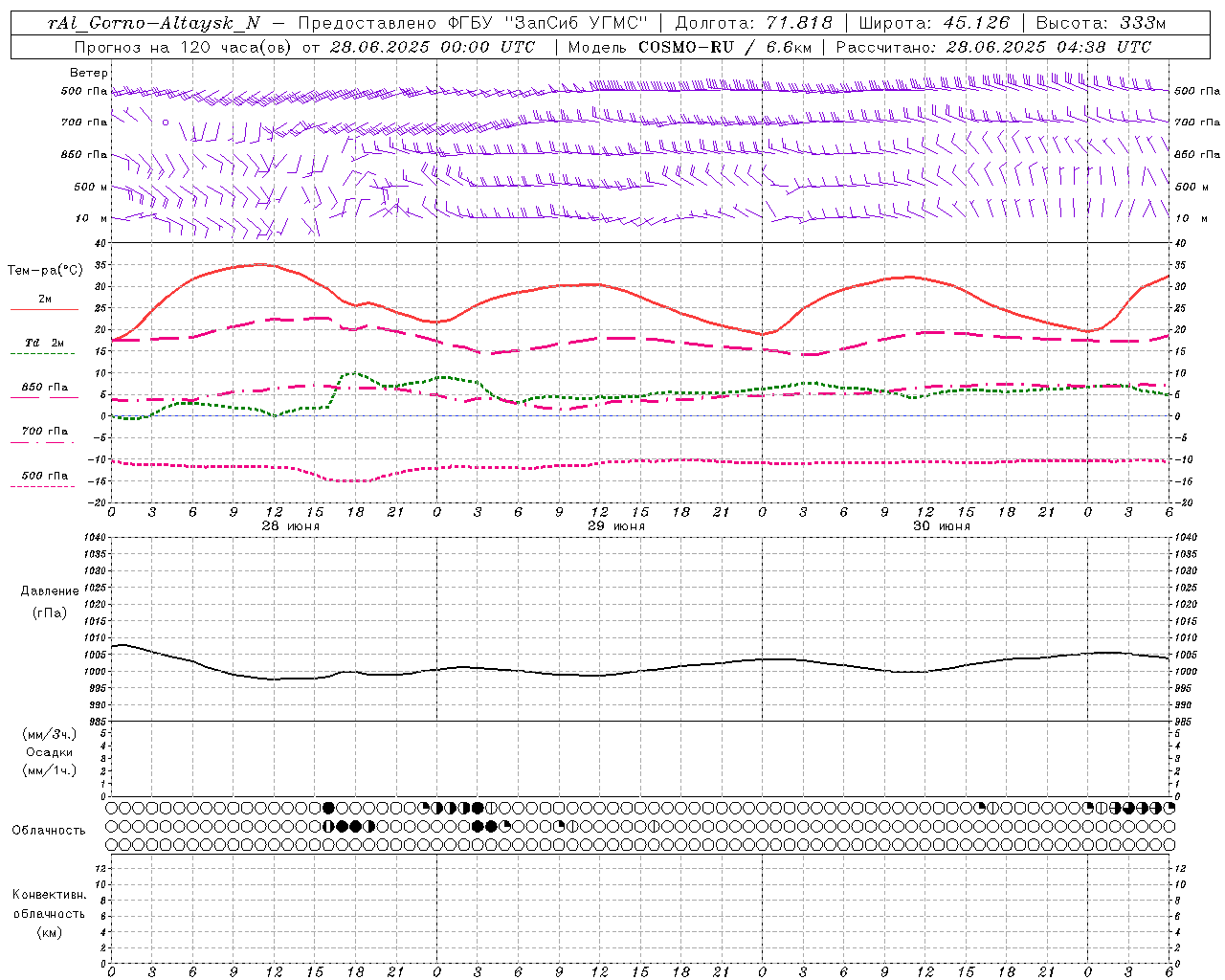Viewport: 1225px width, 980px height.
Task: Click the Осадки panel label
Action: 50,753
